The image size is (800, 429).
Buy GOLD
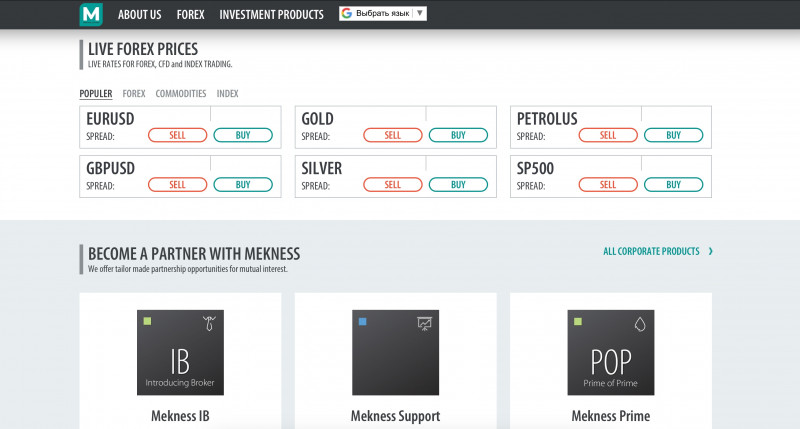point(458,135)
